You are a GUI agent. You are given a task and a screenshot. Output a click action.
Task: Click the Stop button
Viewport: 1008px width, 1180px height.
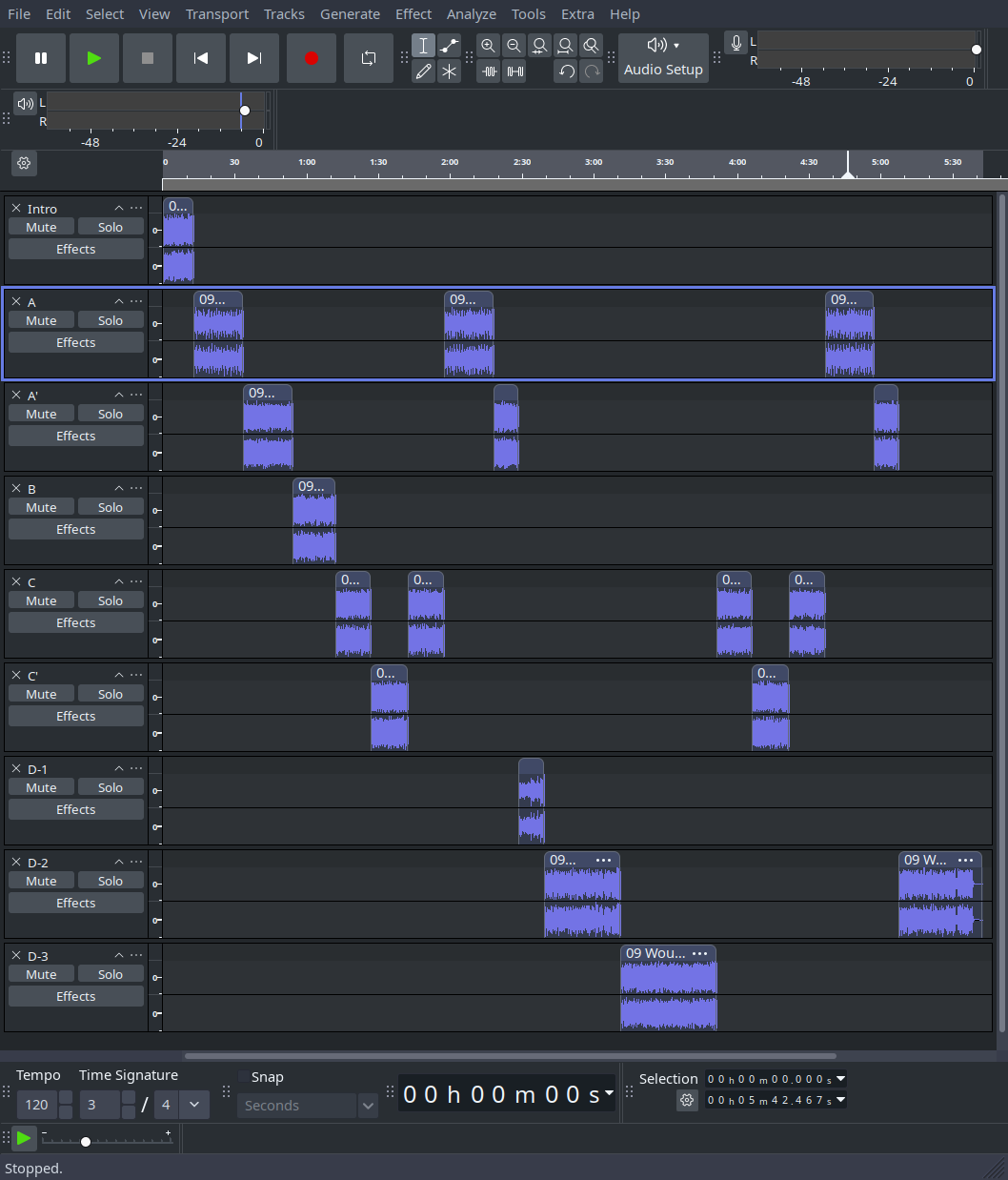click(x=148, y=58)
